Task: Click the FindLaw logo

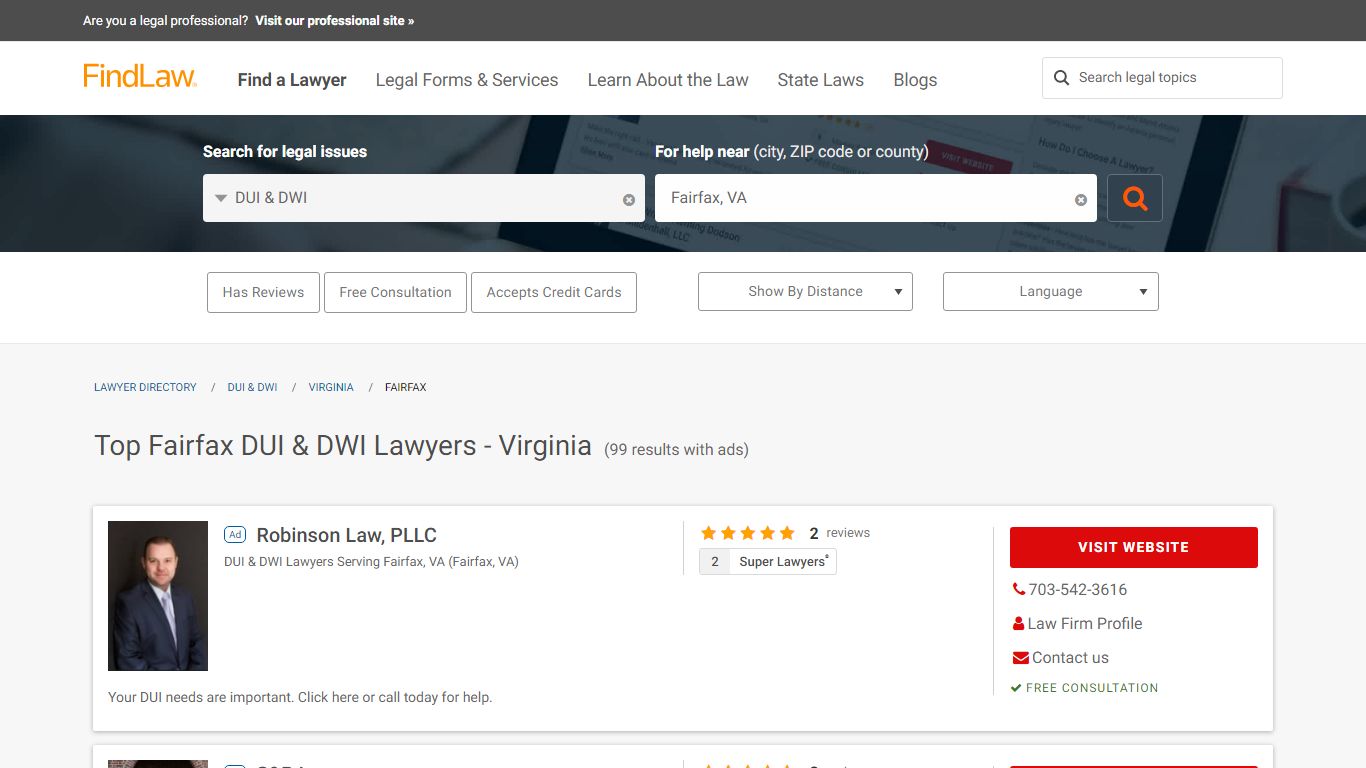Action: (140, 77)
